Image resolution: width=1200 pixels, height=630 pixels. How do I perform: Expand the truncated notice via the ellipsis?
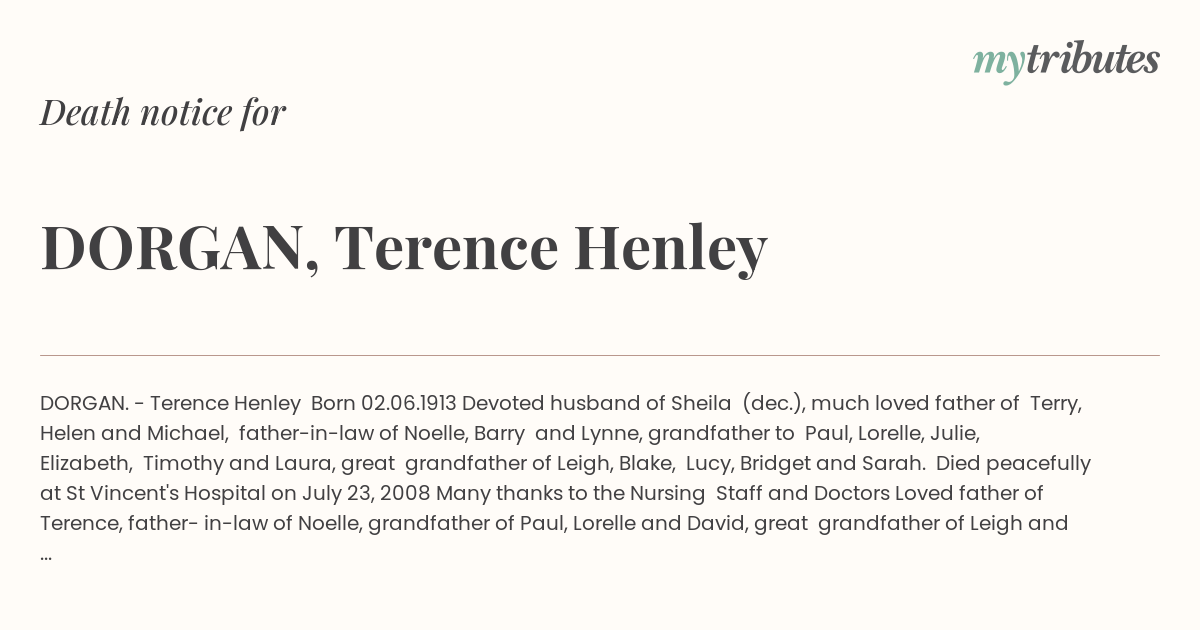click(46, 553)
